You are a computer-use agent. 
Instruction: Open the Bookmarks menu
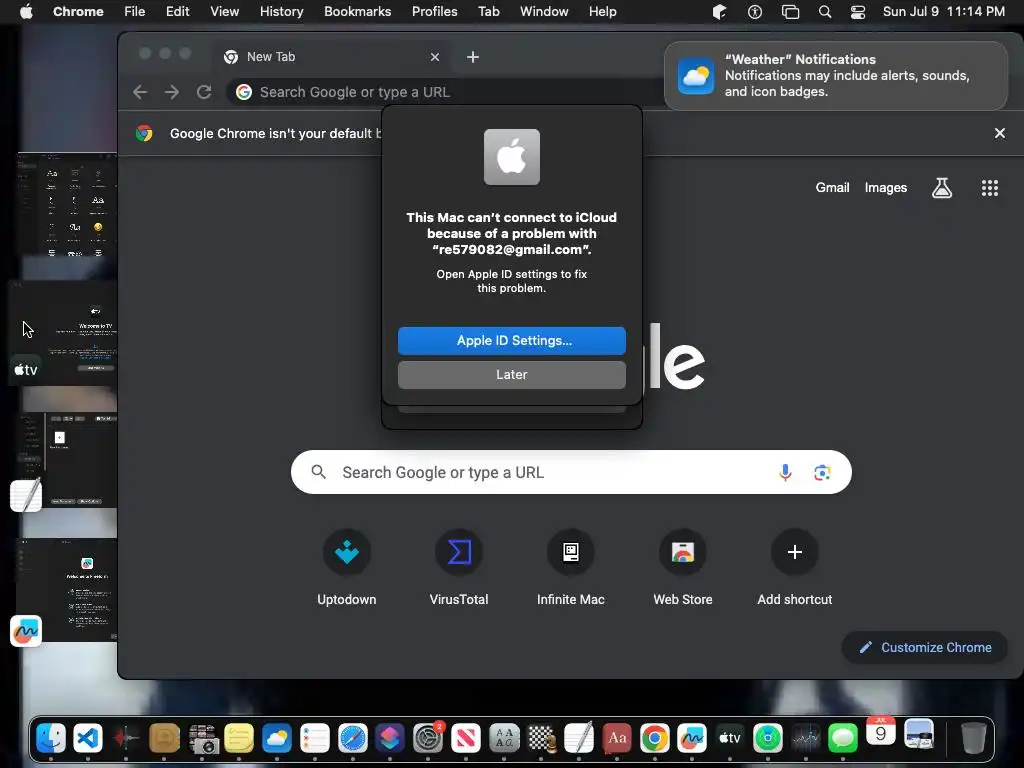point(357,12)
